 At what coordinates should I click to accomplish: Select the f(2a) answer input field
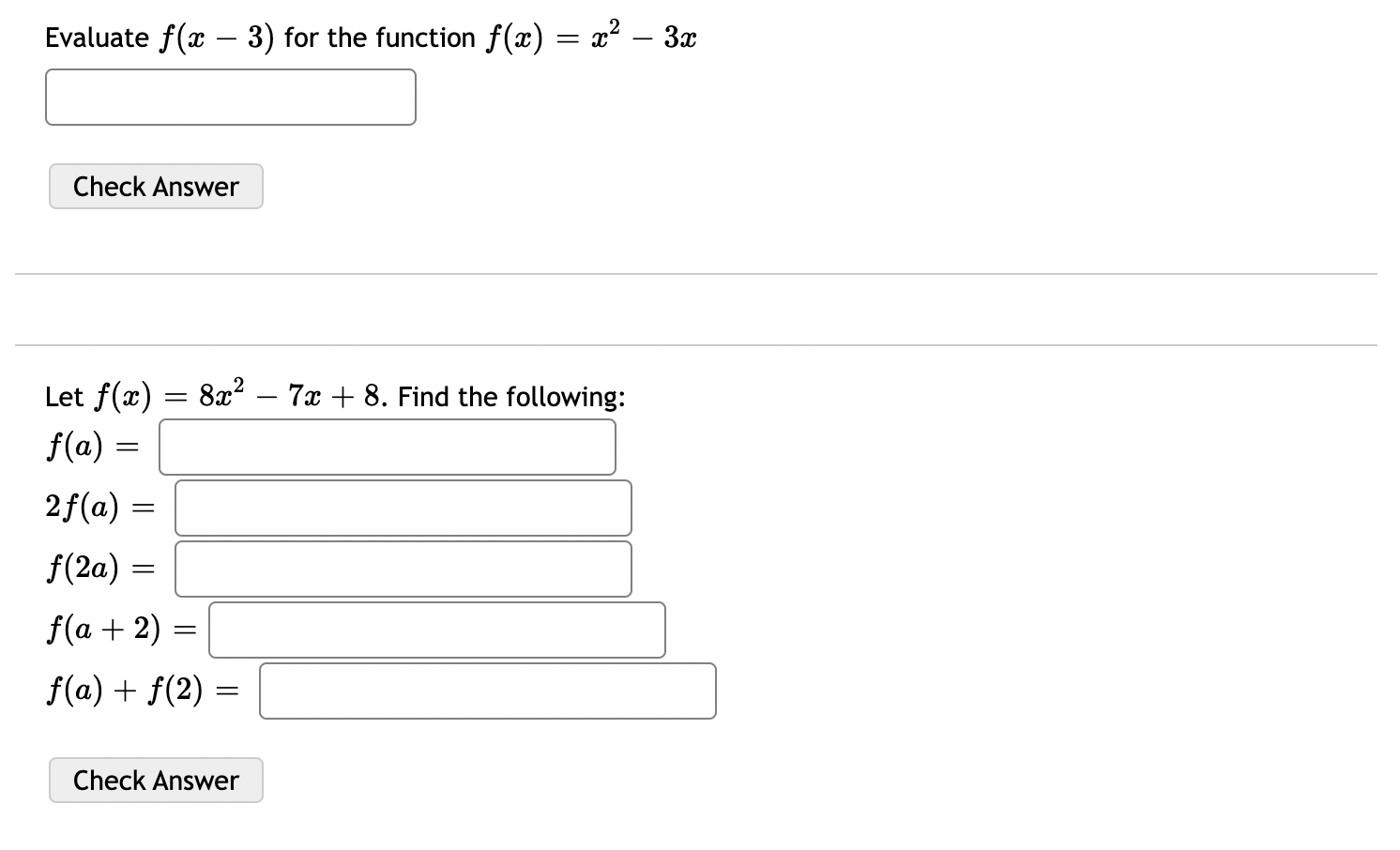402,569
